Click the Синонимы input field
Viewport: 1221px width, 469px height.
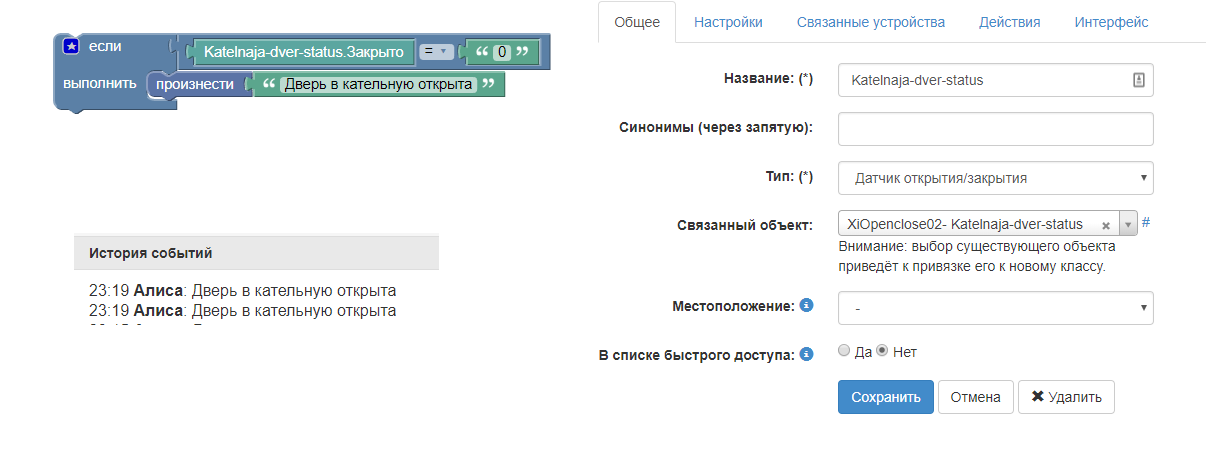(995, 129)
